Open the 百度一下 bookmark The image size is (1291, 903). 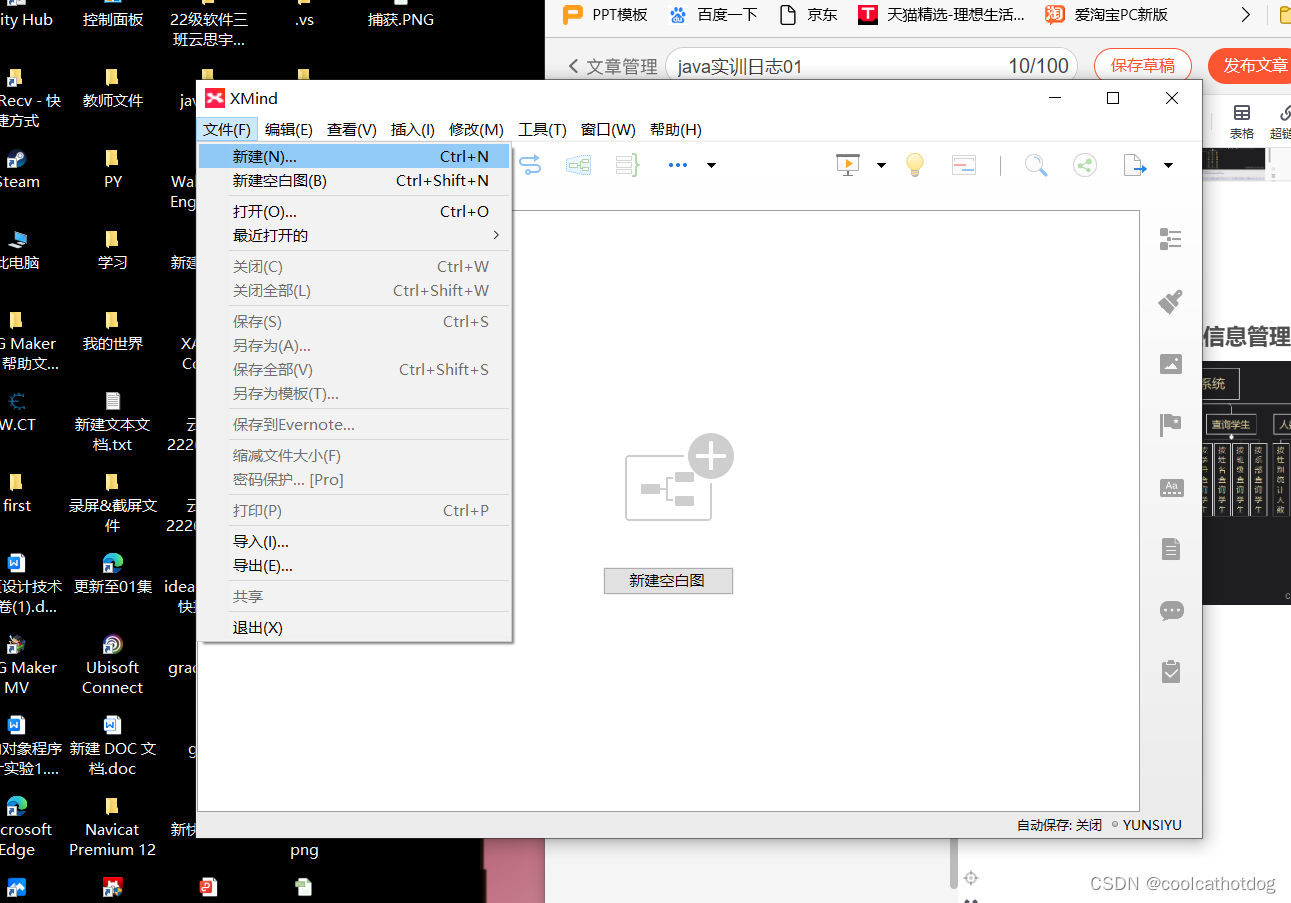pos(714,14)
